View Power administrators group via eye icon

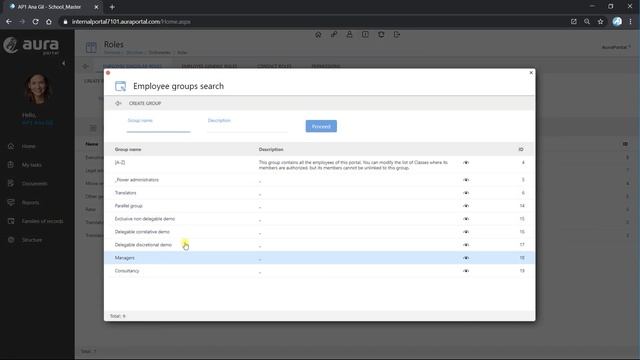point(466,180)
